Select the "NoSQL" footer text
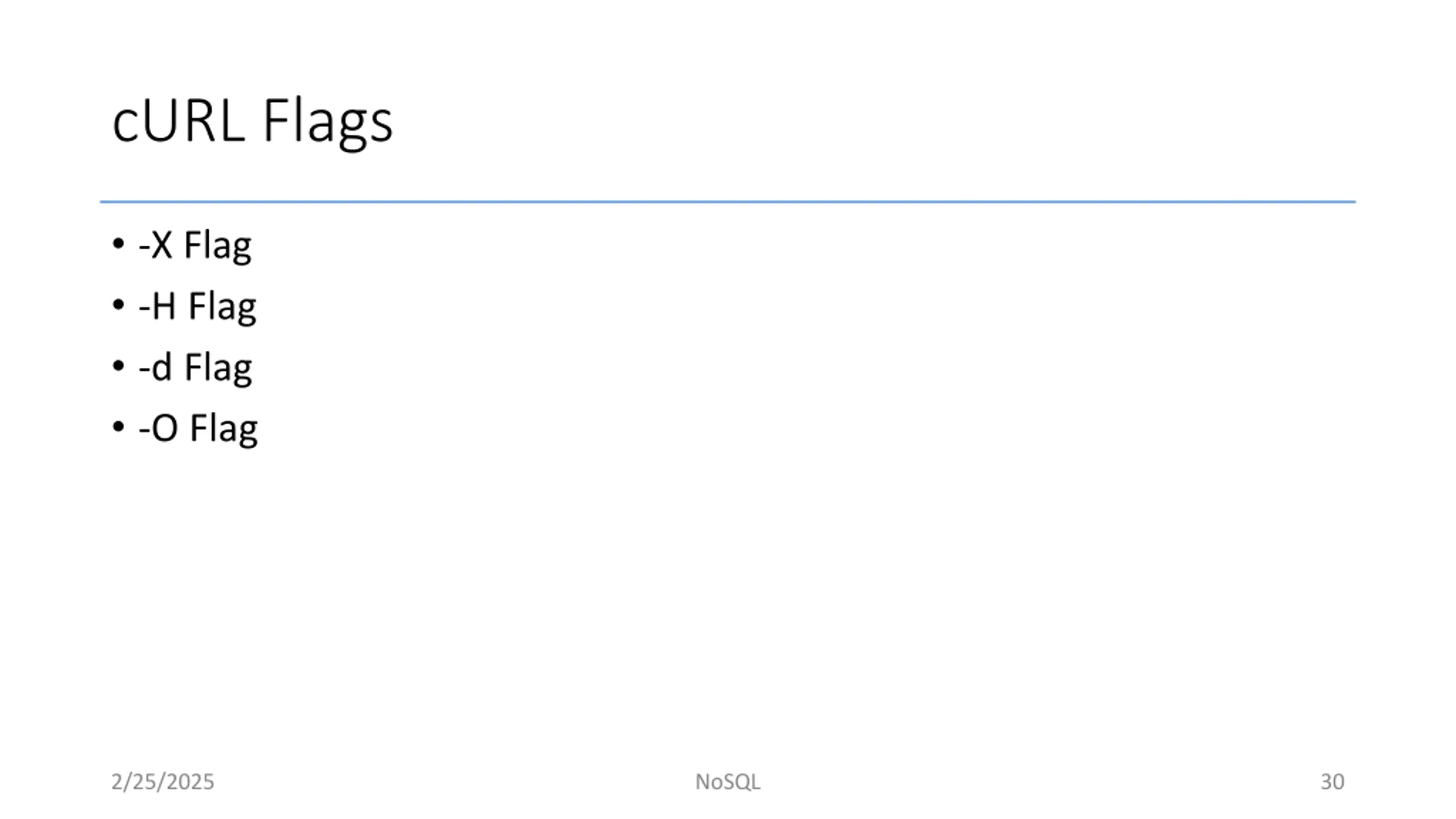 [727, 782]
